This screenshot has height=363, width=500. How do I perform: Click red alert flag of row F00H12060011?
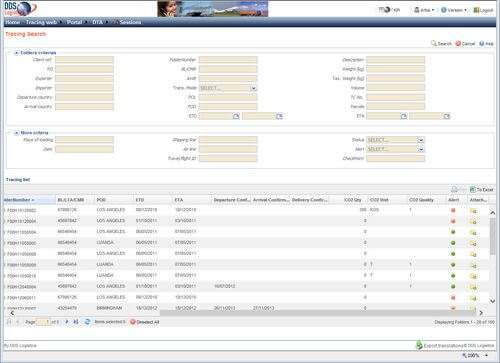[453, 297]
